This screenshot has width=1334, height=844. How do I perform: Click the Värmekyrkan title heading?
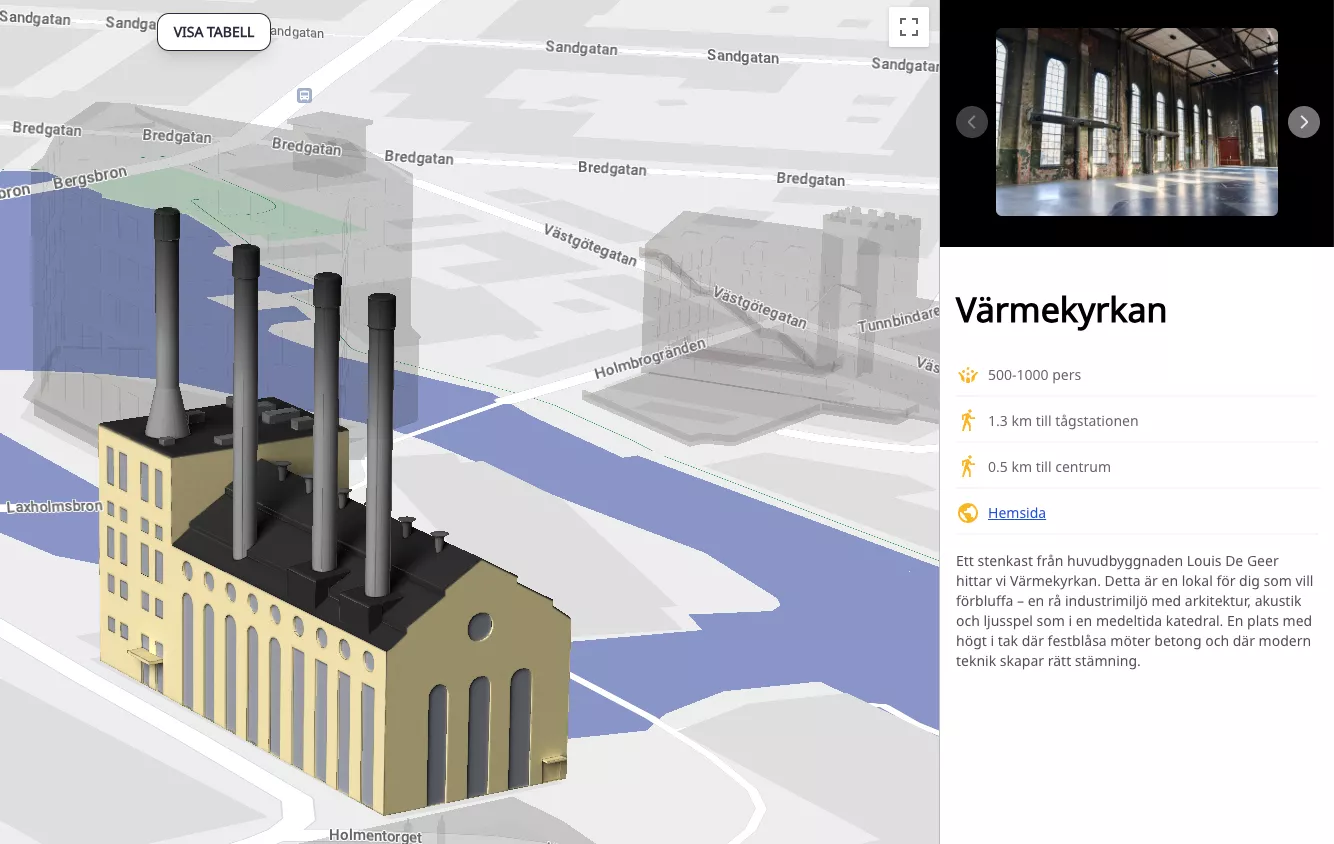click(x=1060, y=310)
